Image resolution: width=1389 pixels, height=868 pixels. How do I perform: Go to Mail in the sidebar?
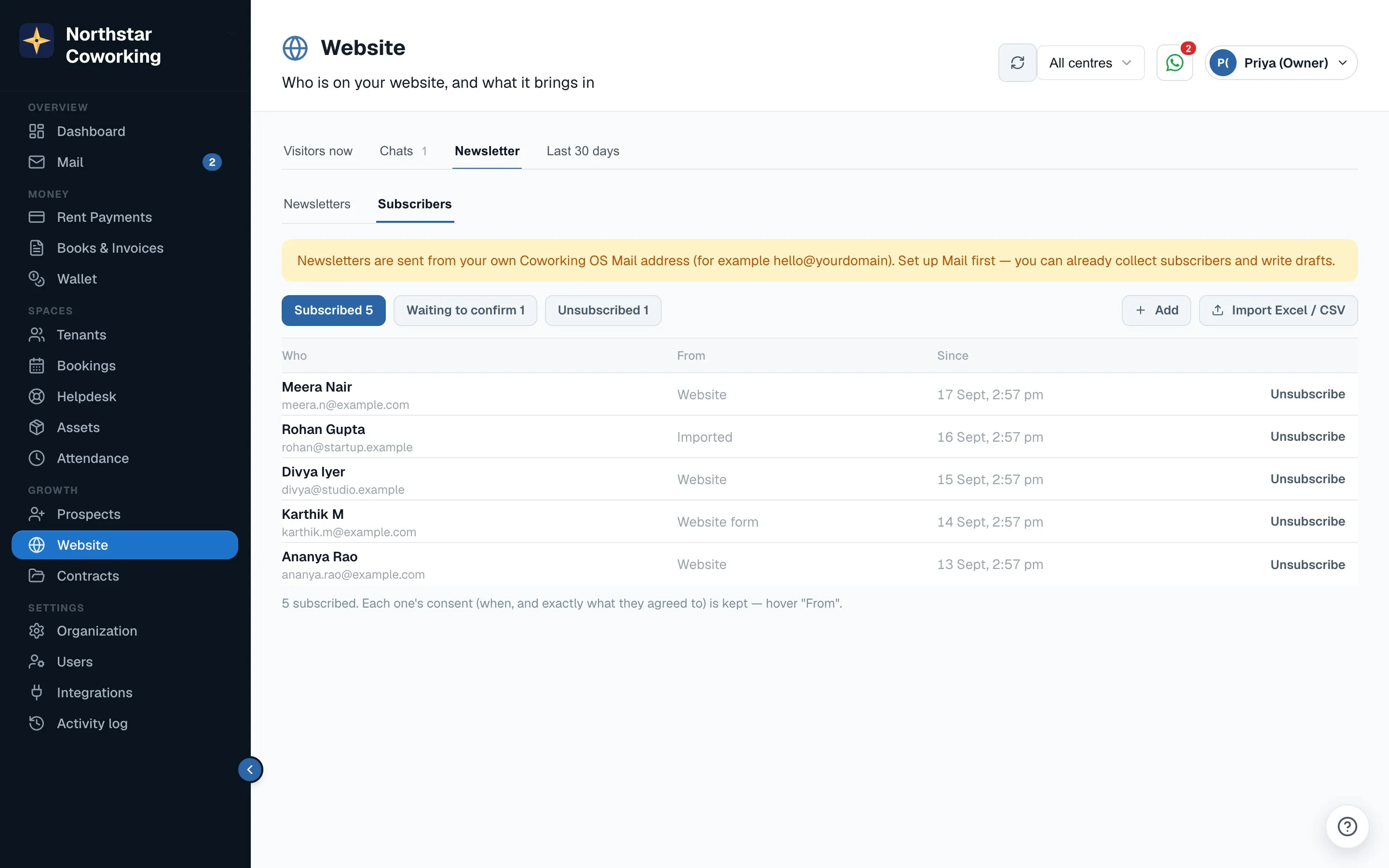tap(124, 162)
